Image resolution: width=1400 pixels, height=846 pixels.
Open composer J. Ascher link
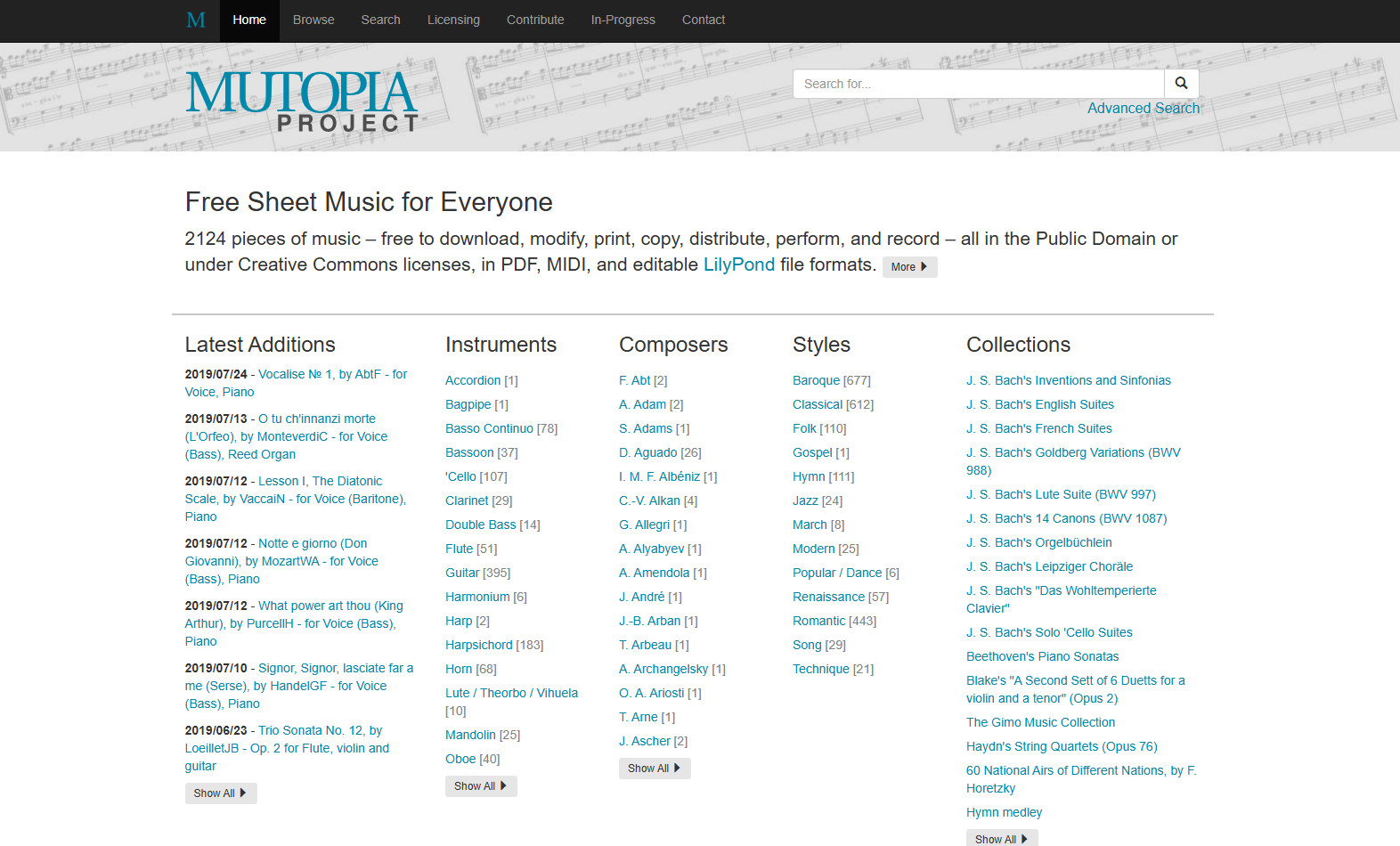645,741
